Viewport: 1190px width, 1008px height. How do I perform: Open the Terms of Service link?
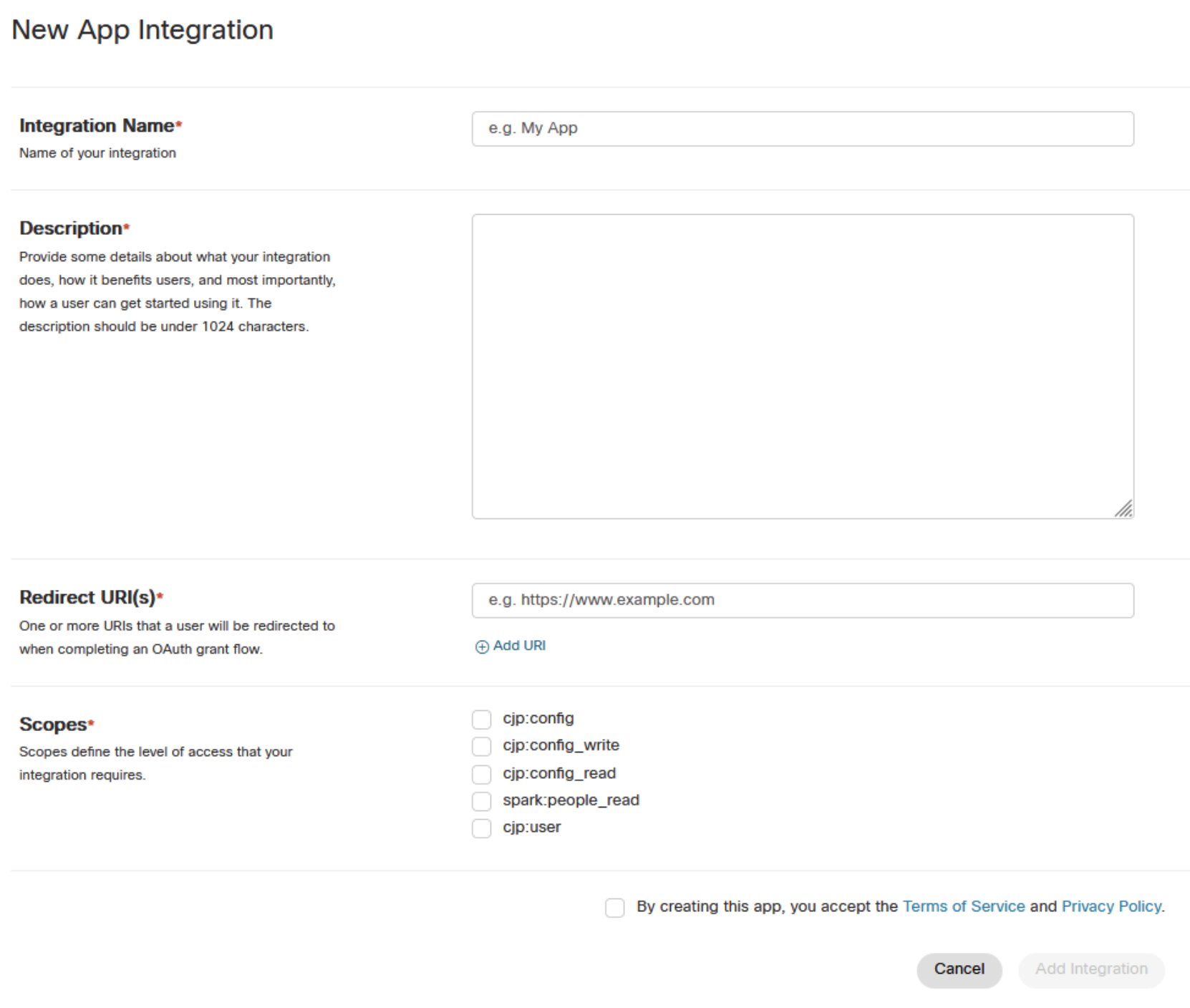click(x=964, y=906)
